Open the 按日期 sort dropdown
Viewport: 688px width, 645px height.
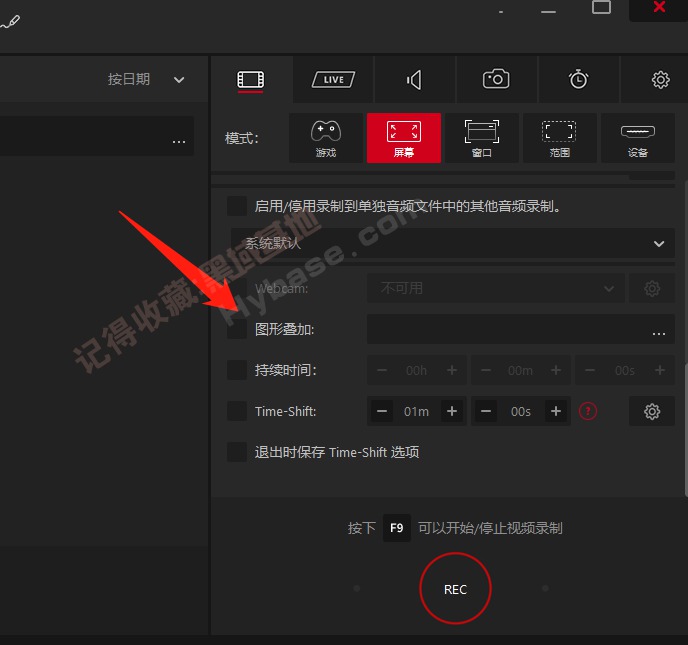[x=146, y=80]
